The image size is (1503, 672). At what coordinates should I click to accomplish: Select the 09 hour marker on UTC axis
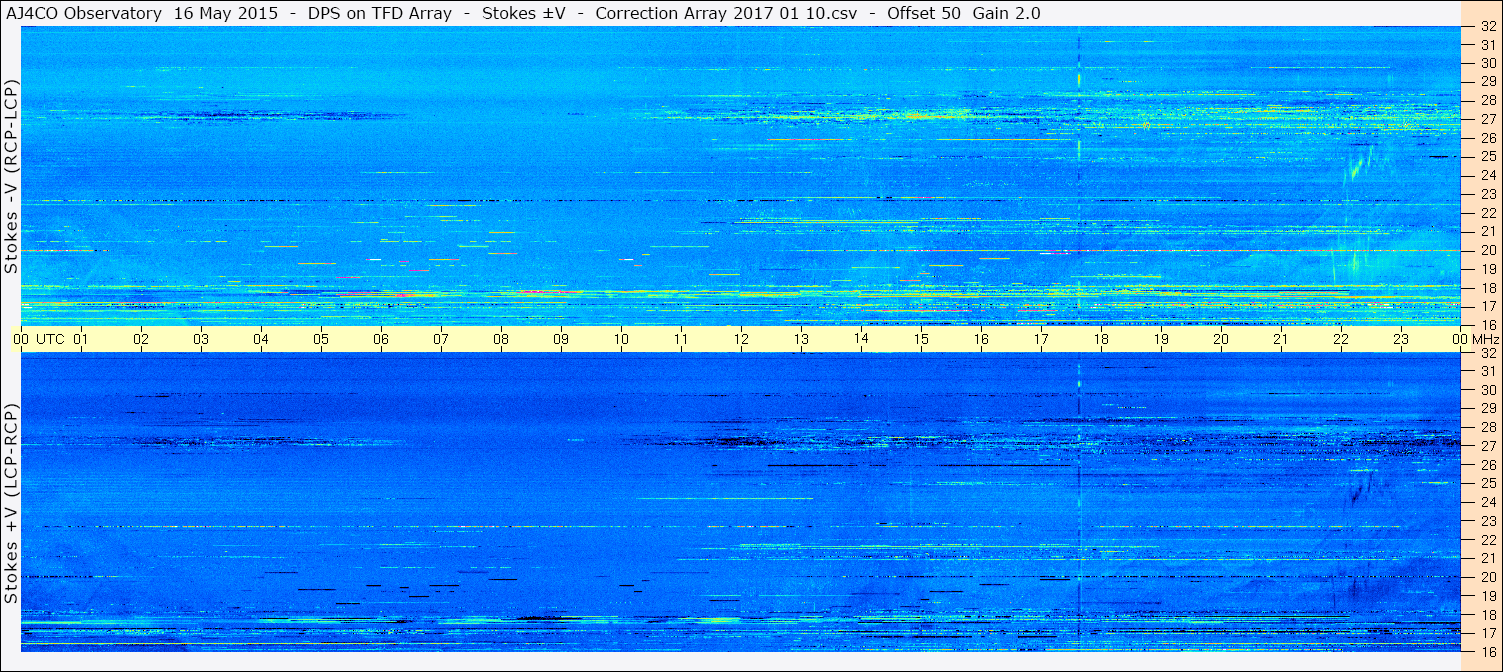pyautogui.click(x=561, y=339)
